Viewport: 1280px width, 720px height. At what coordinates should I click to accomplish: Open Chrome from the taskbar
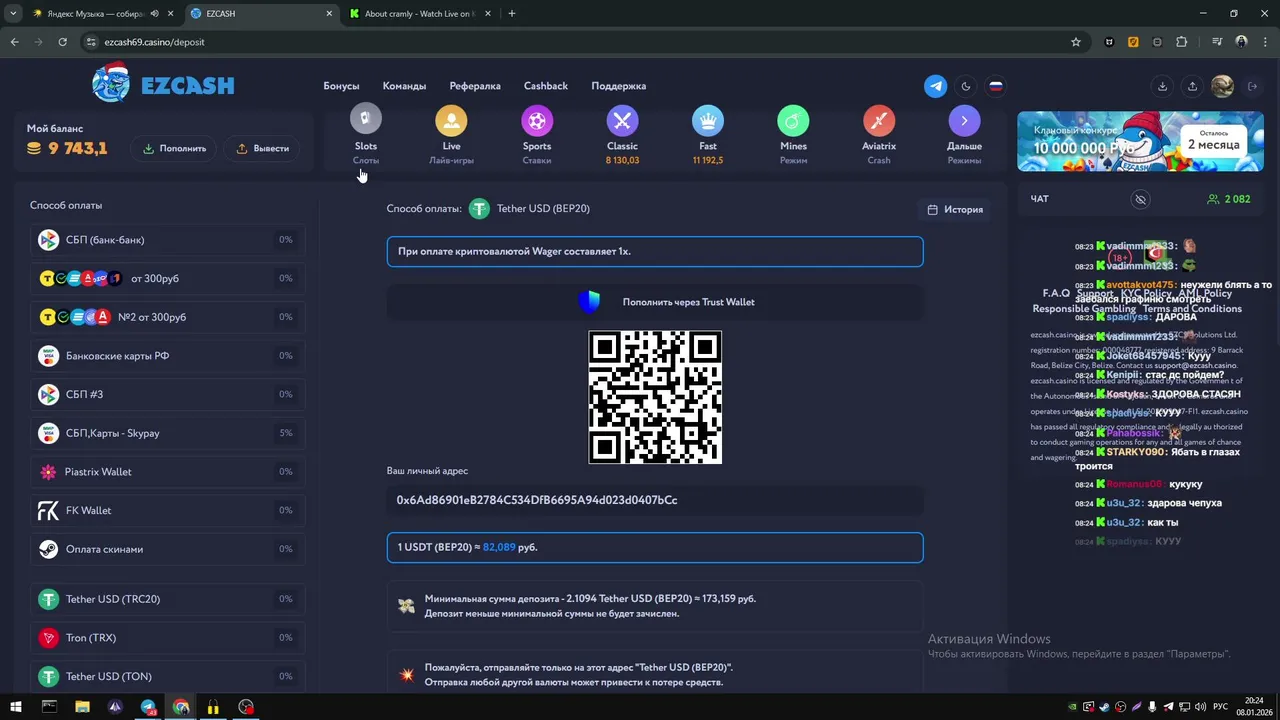pos(181,707)
